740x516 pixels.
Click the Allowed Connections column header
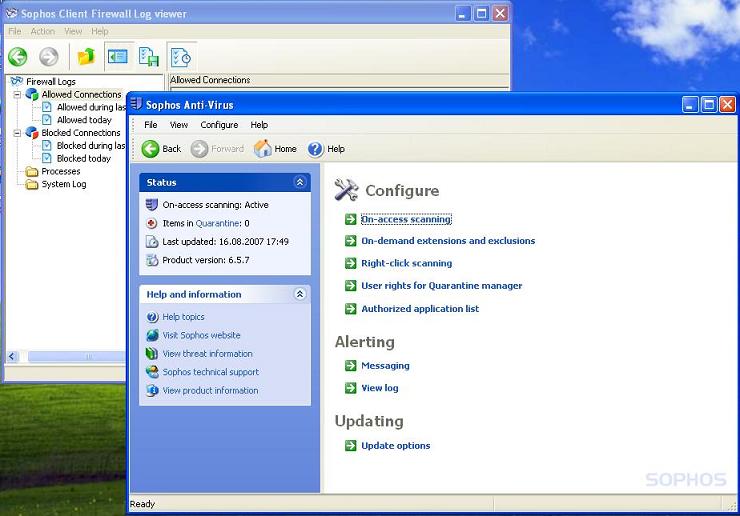tap(338, 80)
